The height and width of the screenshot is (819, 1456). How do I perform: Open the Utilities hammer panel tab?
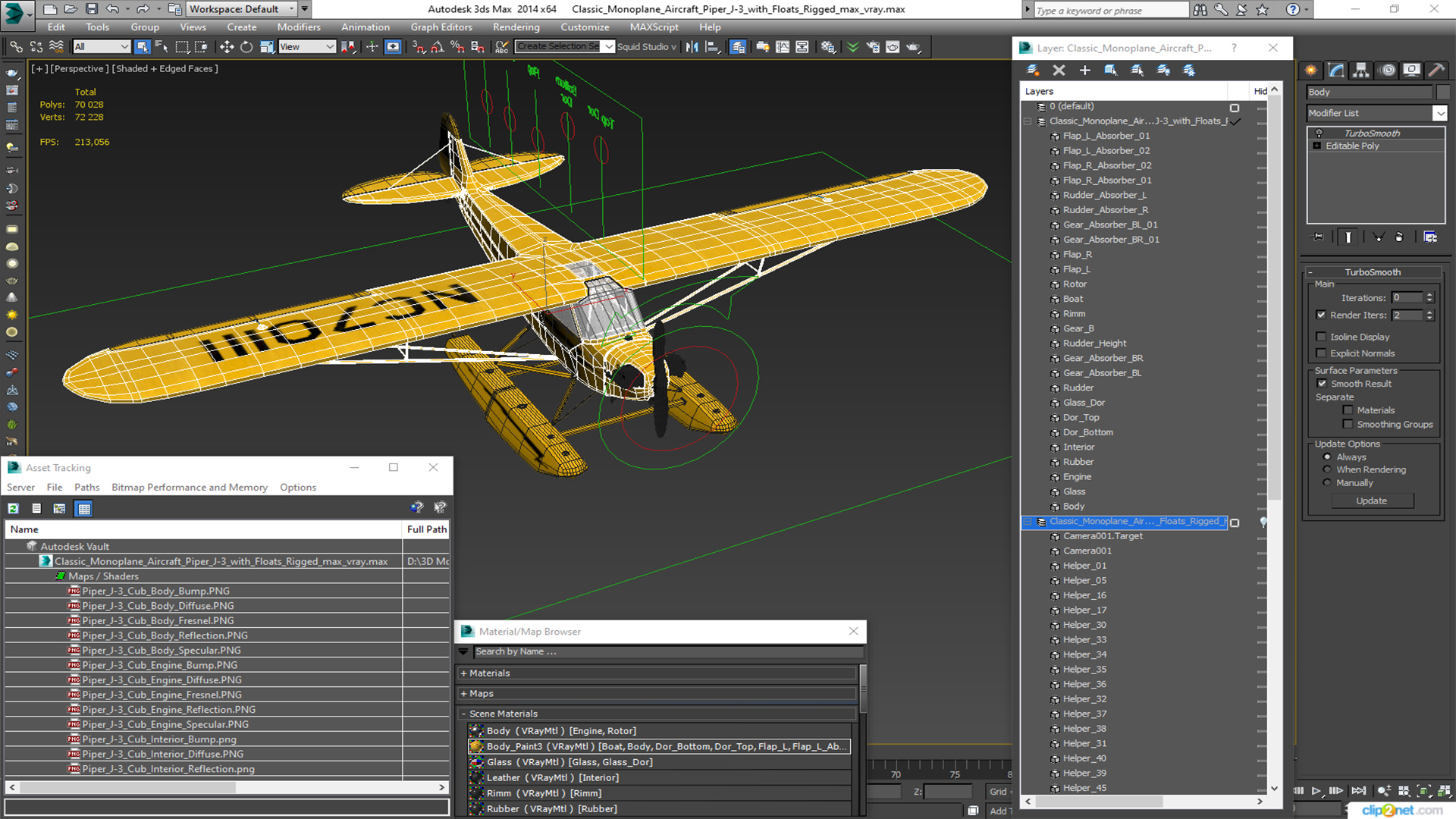tap(1436, 71)
